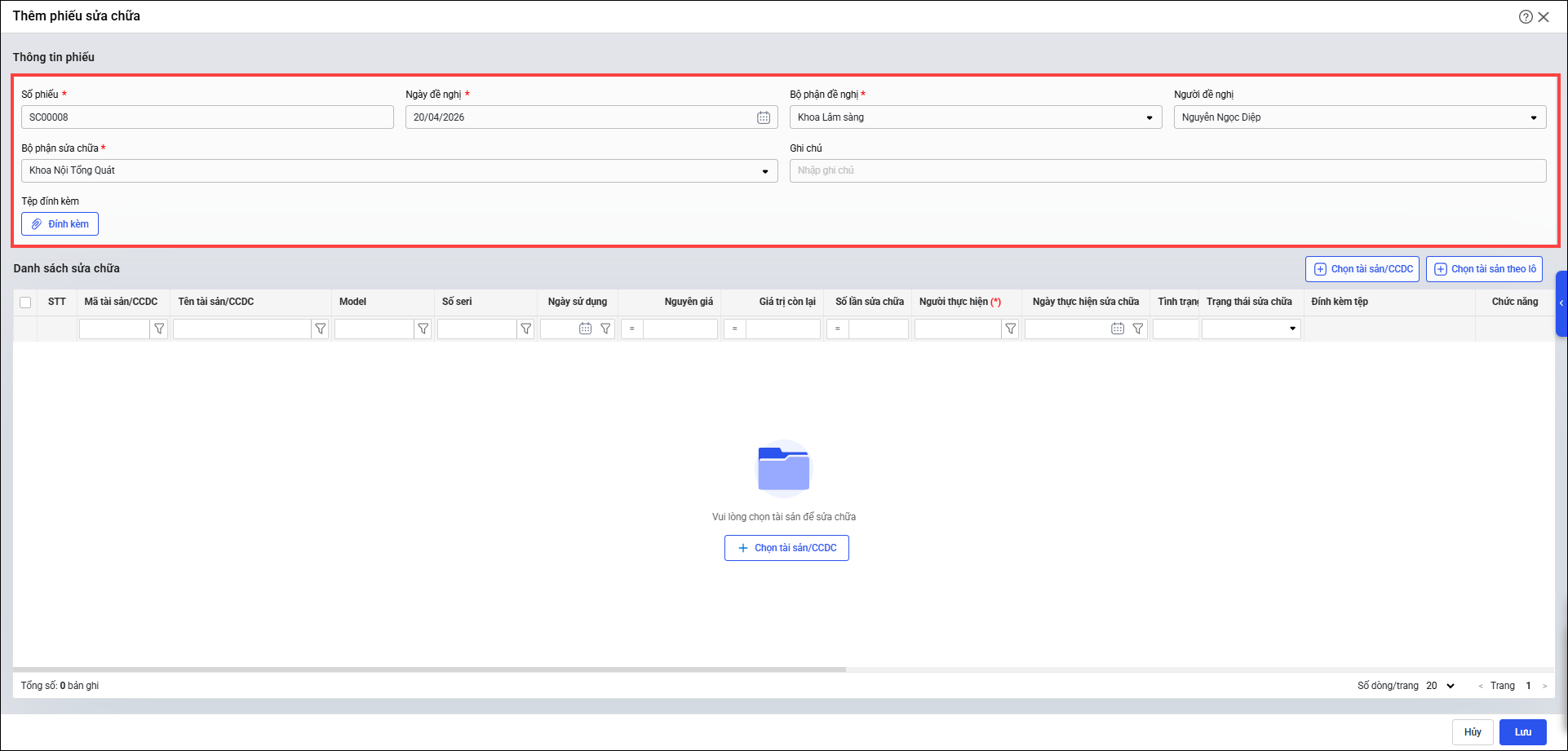The image size is (1568, 751).
Task: Click filter icon for Số seri column
Action: coord(526,329)
